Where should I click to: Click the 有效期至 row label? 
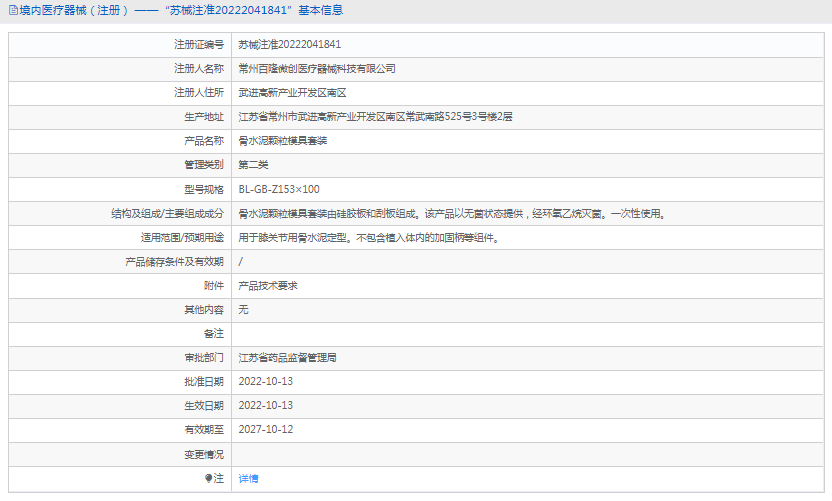coord(204,429)
